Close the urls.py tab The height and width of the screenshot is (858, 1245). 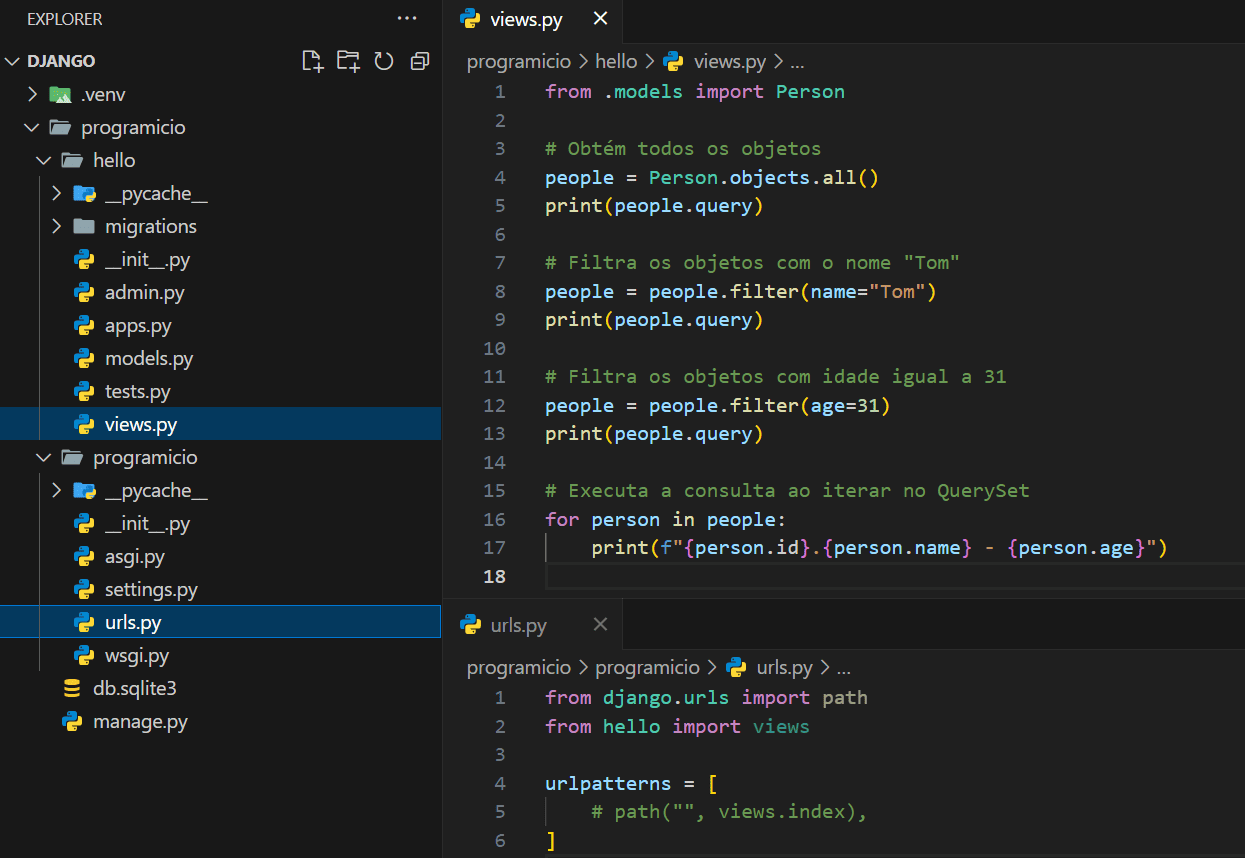tap(600, 625)
